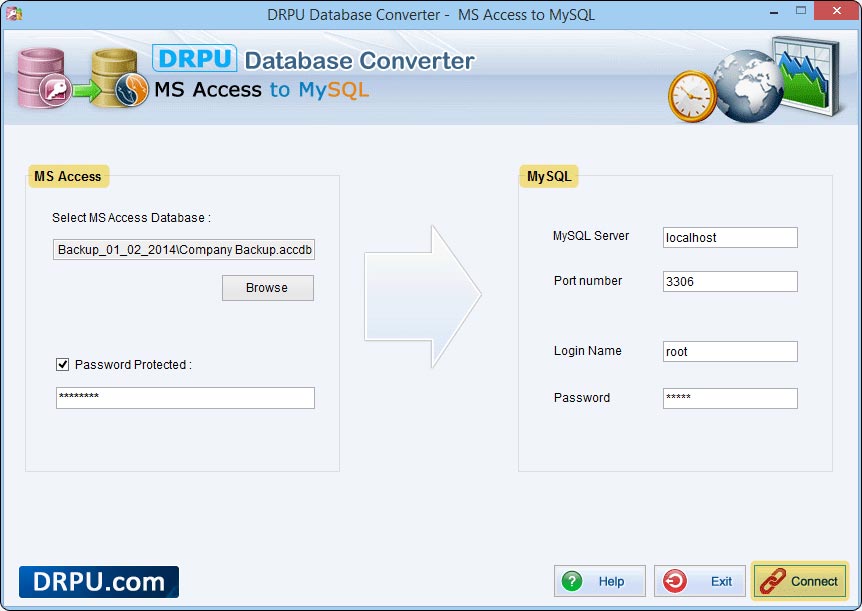862x611 pixels.
Task: Click the MySQL group label
Action: [x=549, y=177]
